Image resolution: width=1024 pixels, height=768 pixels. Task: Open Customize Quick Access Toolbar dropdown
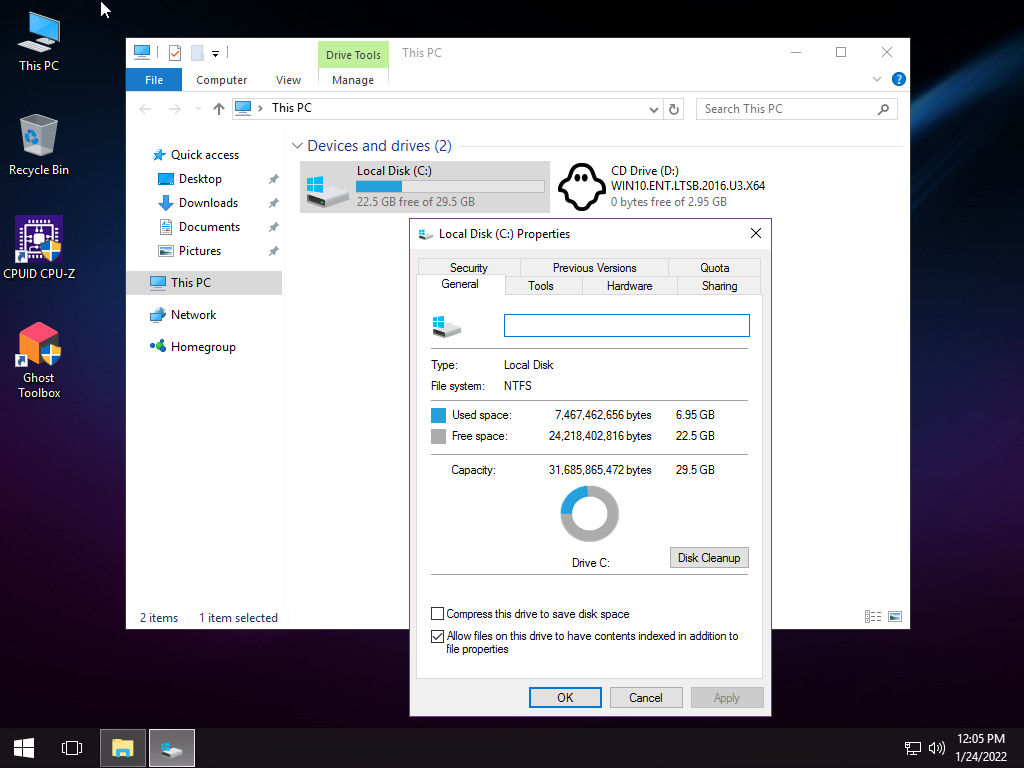pyautogui.click(x=215, y=54)
